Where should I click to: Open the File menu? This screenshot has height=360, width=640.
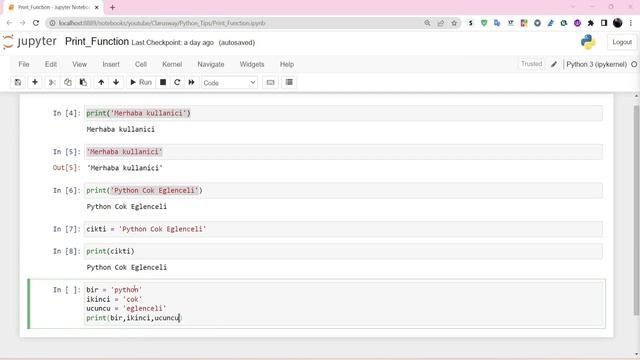[24, 64]
